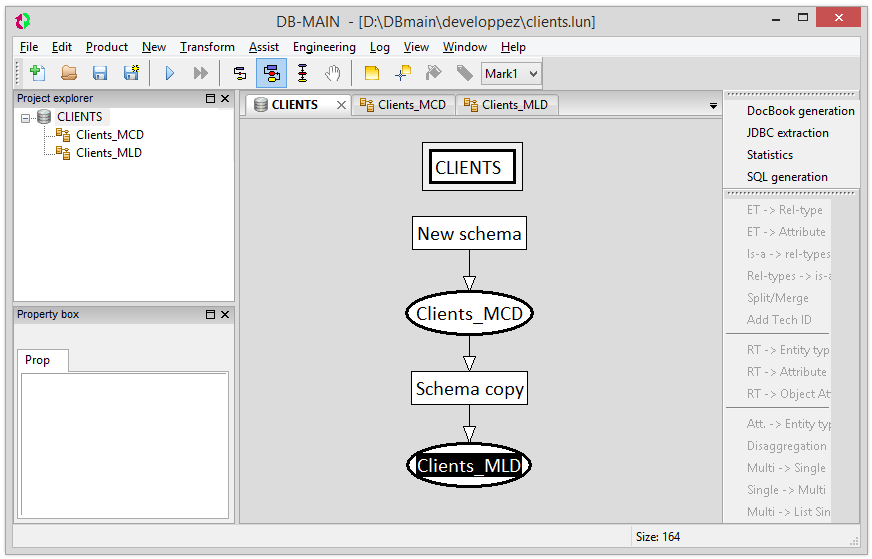Toggle the highlighted schema view toolbar button
872x559 pixels.
271,73
